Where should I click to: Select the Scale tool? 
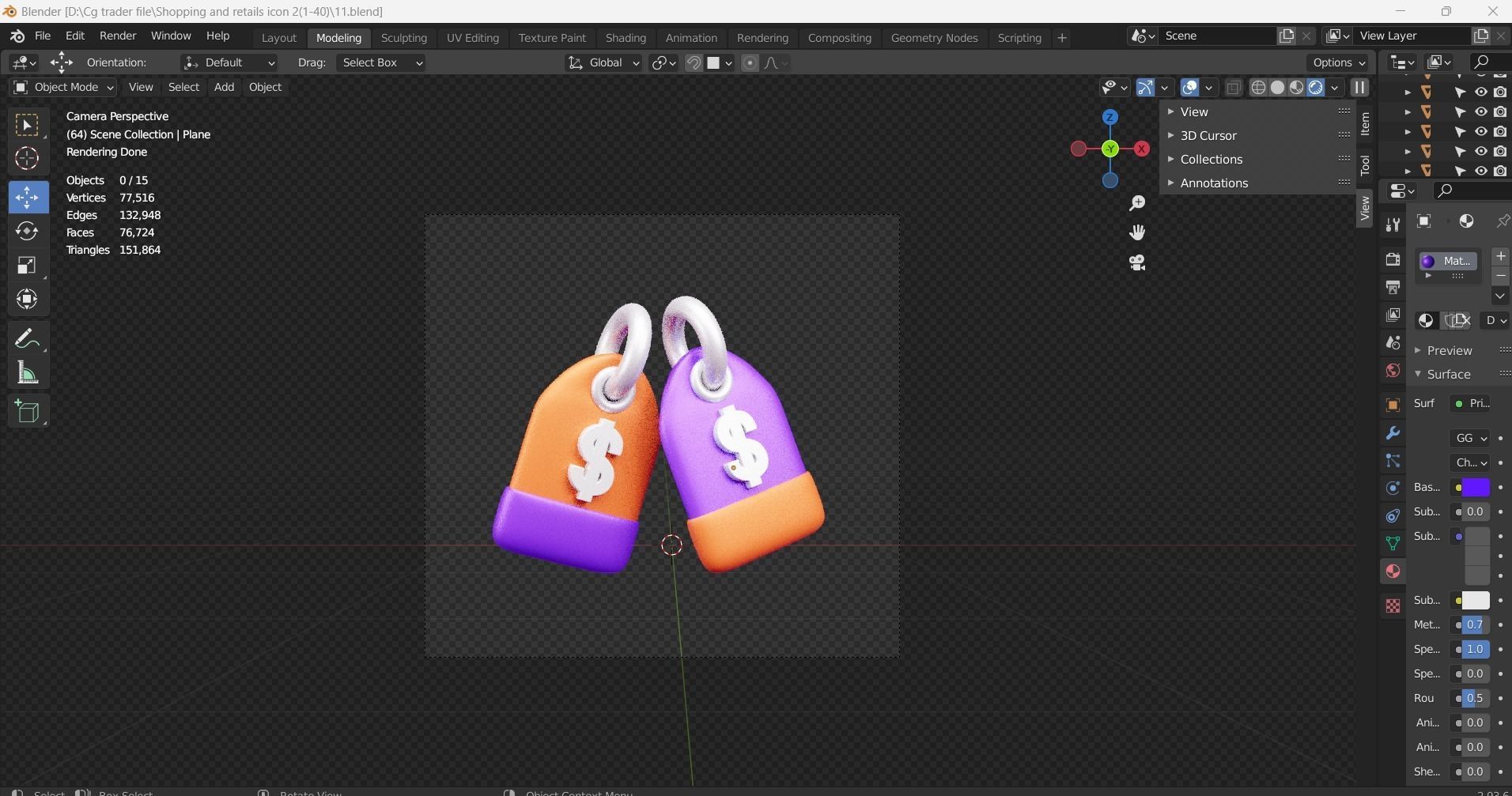click(28, 265)
